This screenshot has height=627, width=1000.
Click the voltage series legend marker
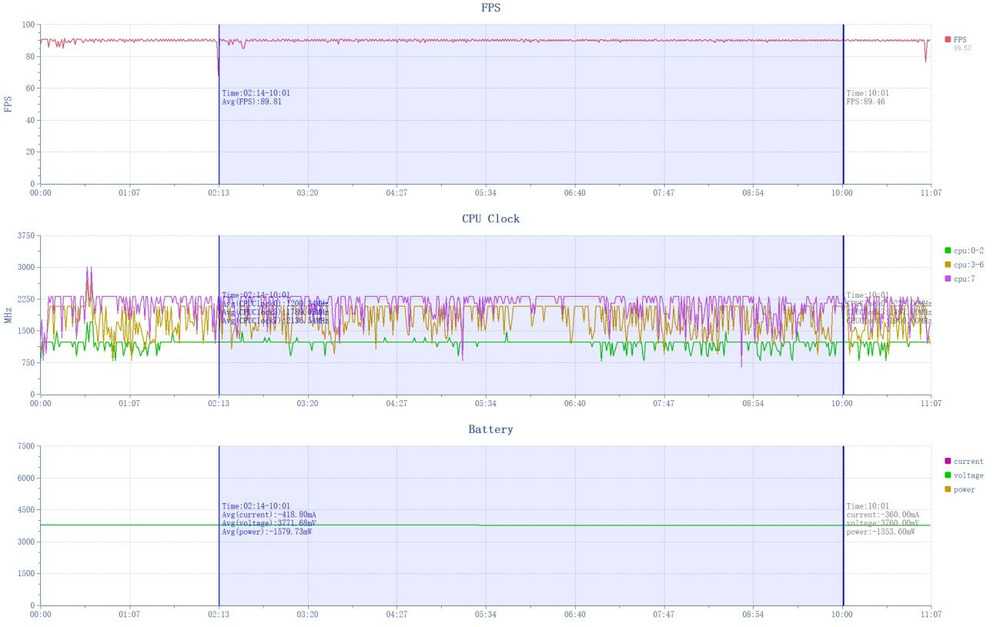point(948,475)
